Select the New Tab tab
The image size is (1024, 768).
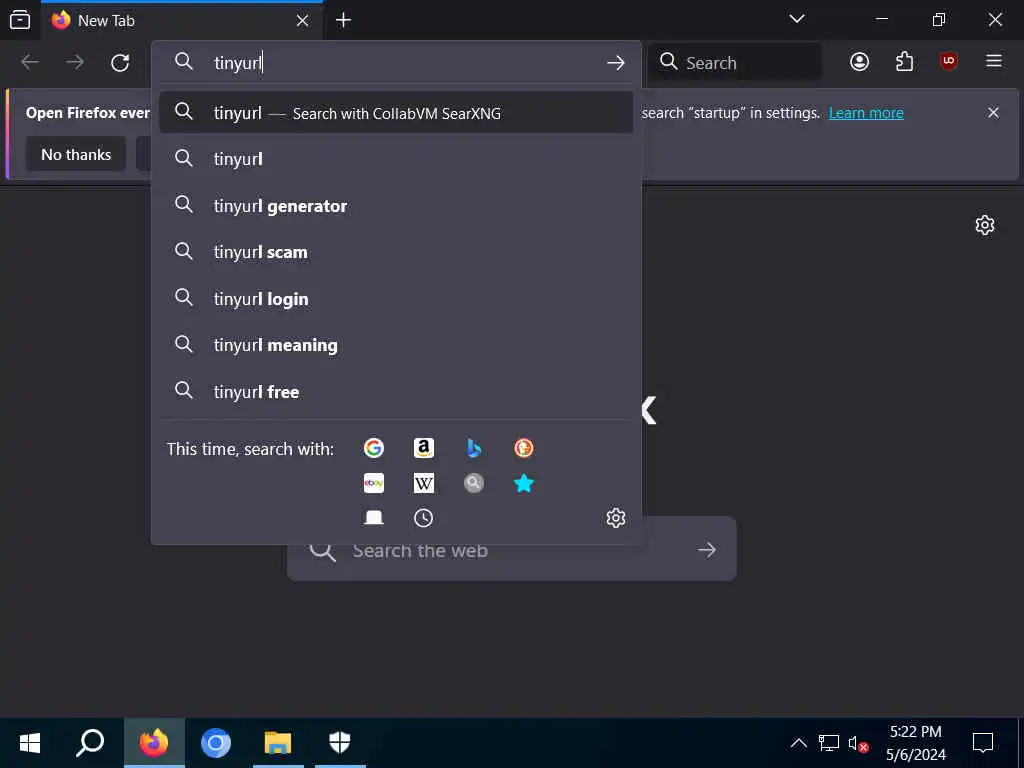pos(182,21)
